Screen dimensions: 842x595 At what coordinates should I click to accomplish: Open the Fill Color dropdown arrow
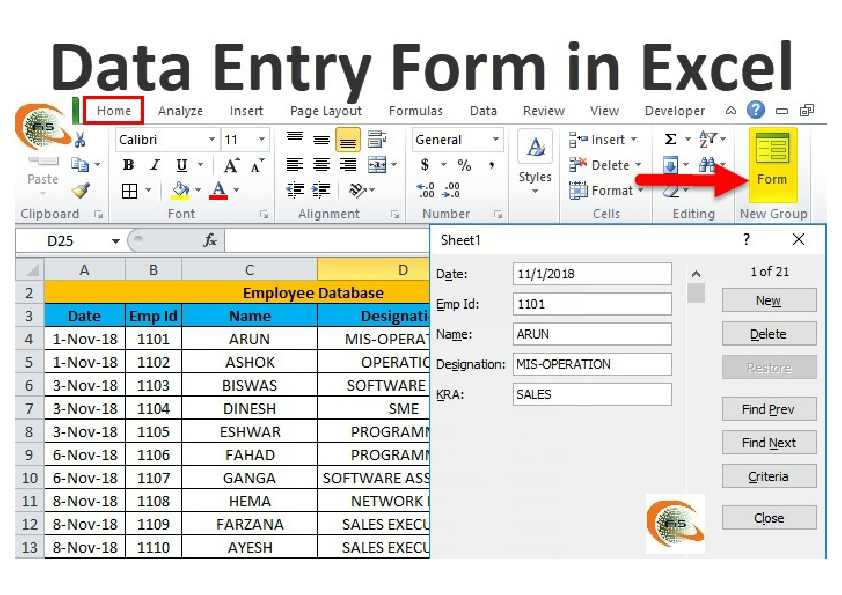[198, 190]
